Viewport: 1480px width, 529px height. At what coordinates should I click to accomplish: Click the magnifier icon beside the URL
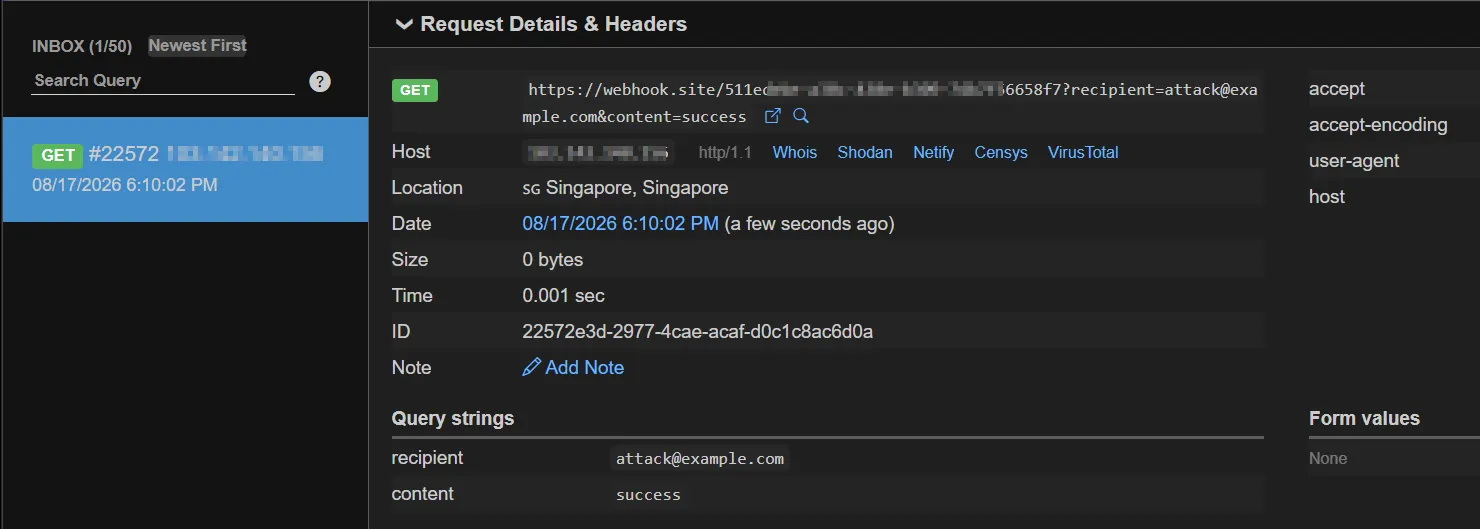(801, 116)
